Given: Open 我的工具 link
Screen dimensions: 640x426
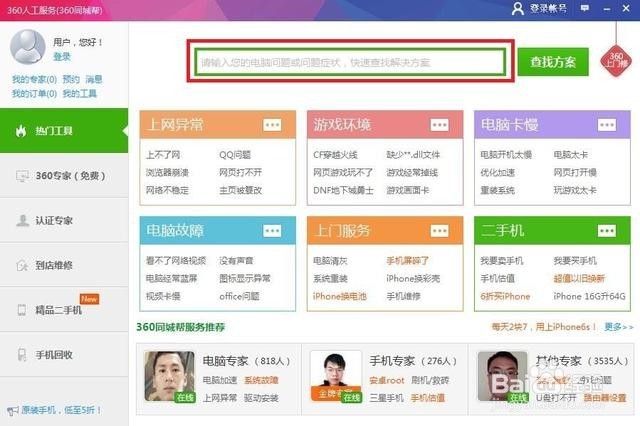Looking at the screenshot, I should click(80, 93).
